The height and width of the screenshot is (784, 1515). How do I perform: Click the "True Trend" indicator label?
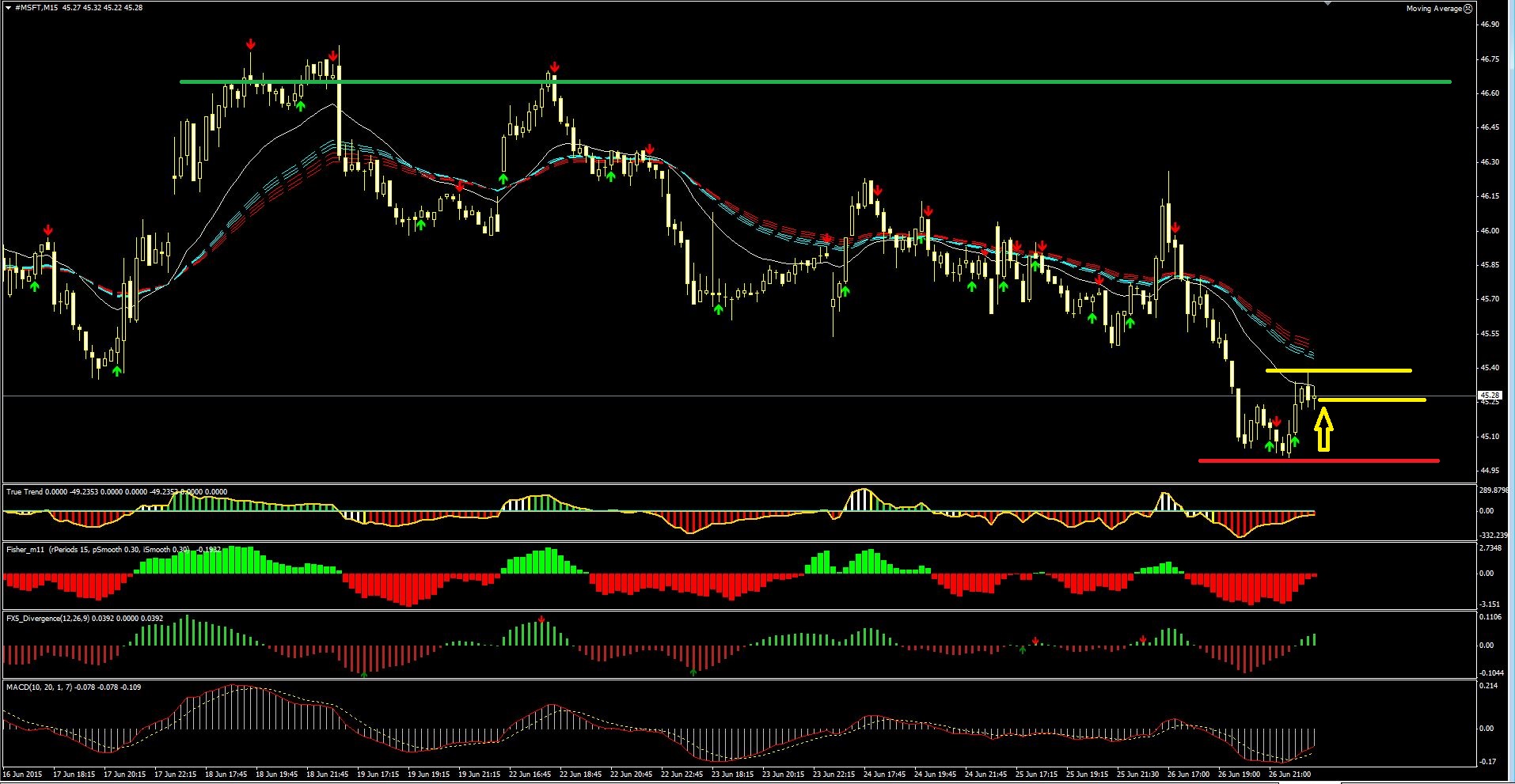[x=24, y=492]
